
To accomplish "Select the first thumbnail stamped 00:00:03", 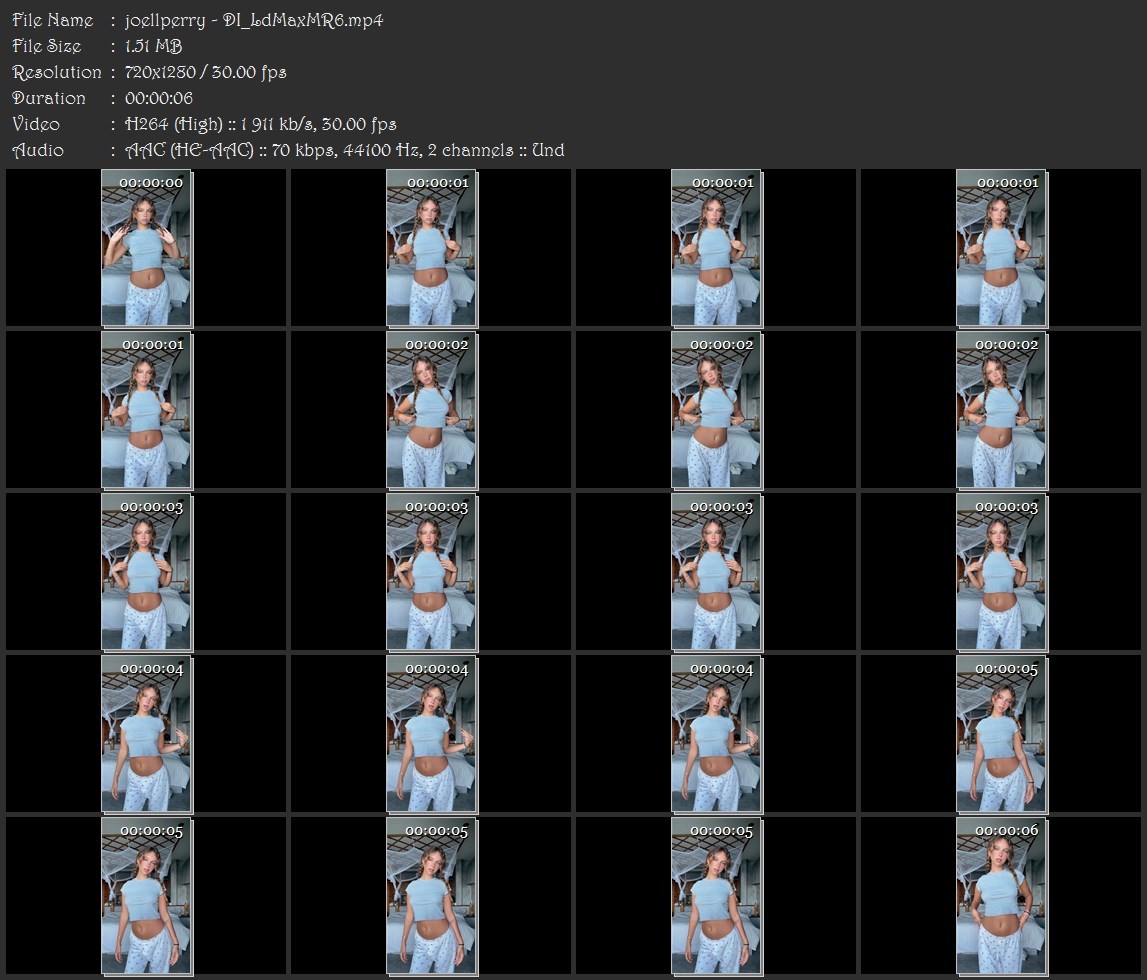I will 146,572.
